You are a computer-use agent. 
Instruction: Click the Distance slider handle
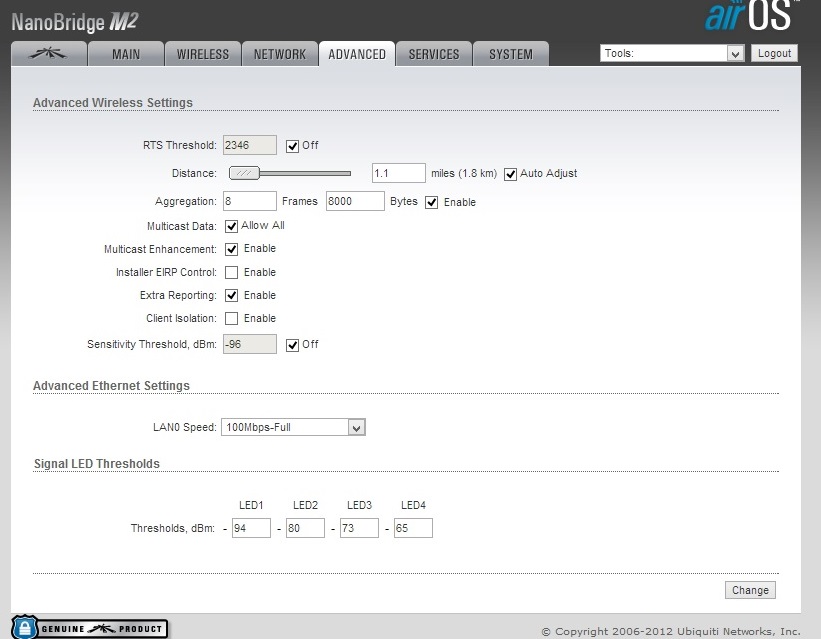pyautogui.click(x=245, y=173)
